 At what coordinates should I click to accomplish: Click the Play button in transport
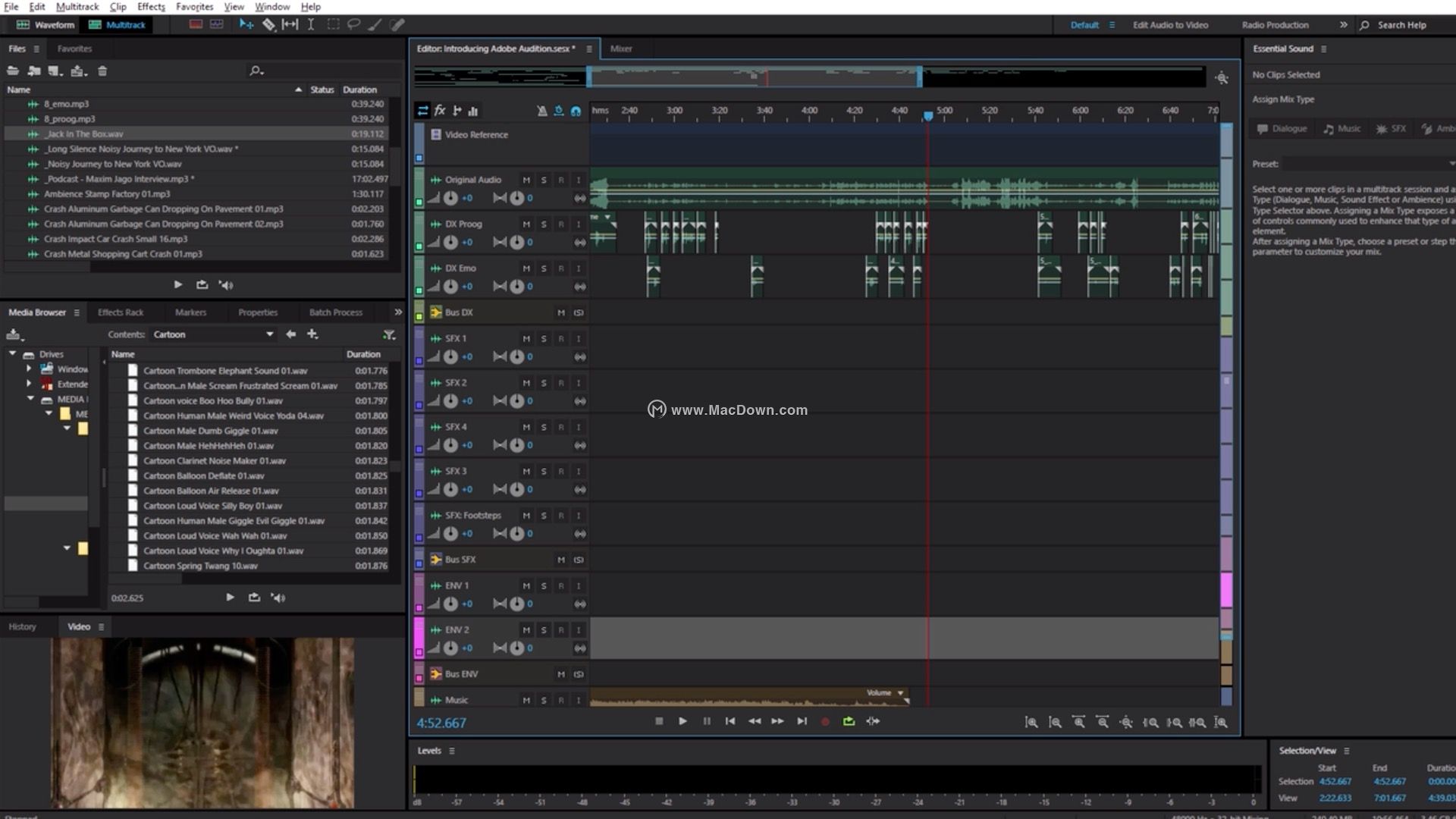(x=682, y=722)
